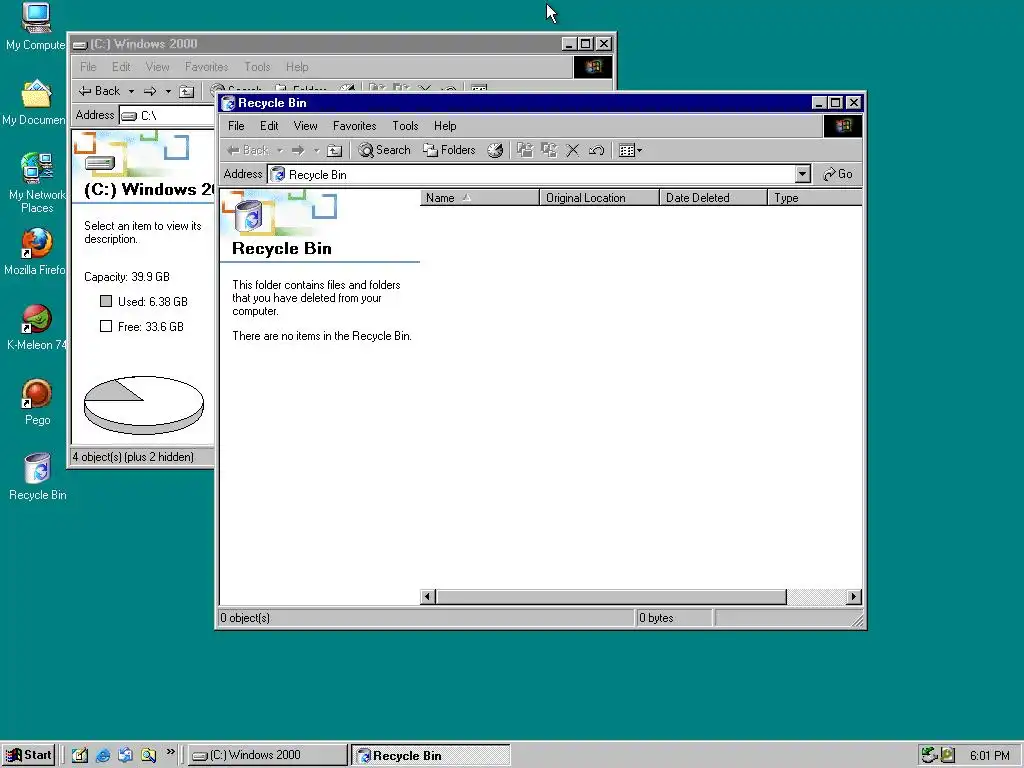This screenshot has height=768, width=1024.
Task: Open the Address bar dropdown in Recycle Bin
Action: (803, 174)
